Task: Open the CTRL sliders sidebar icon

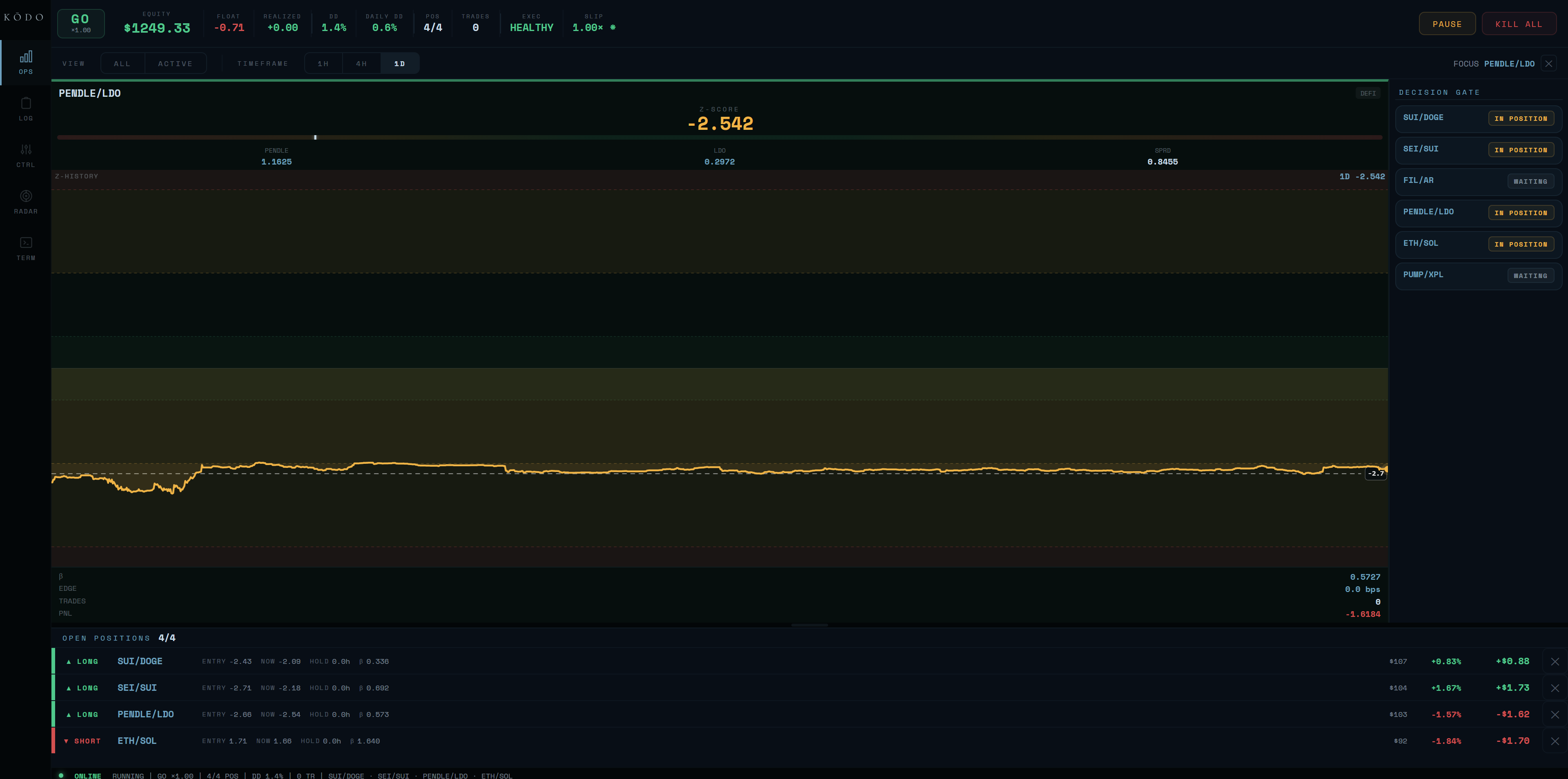Action: click(26, 155)
